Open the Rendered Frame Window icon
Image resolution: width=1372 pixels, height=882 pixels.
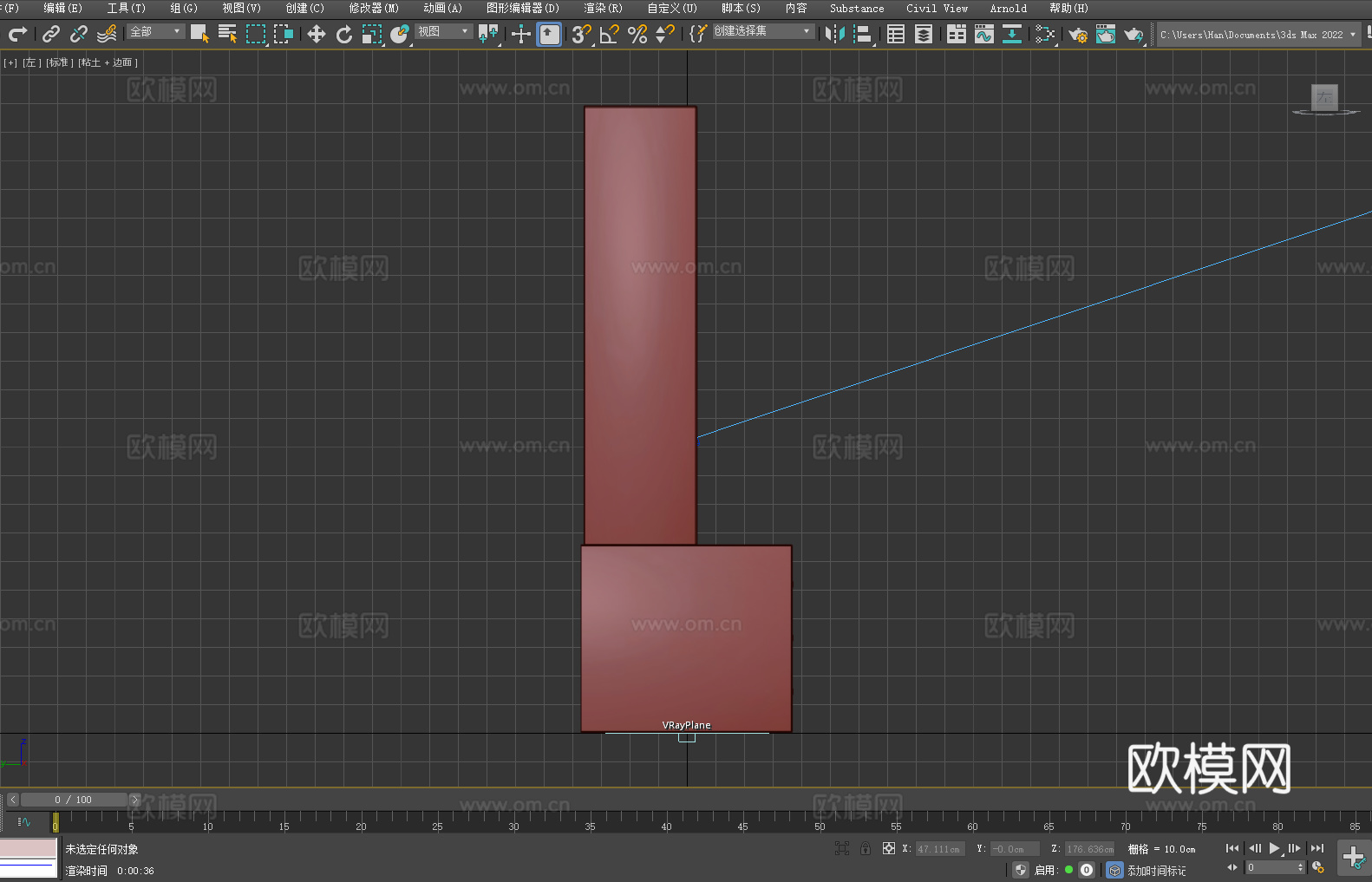(1106, 34)
